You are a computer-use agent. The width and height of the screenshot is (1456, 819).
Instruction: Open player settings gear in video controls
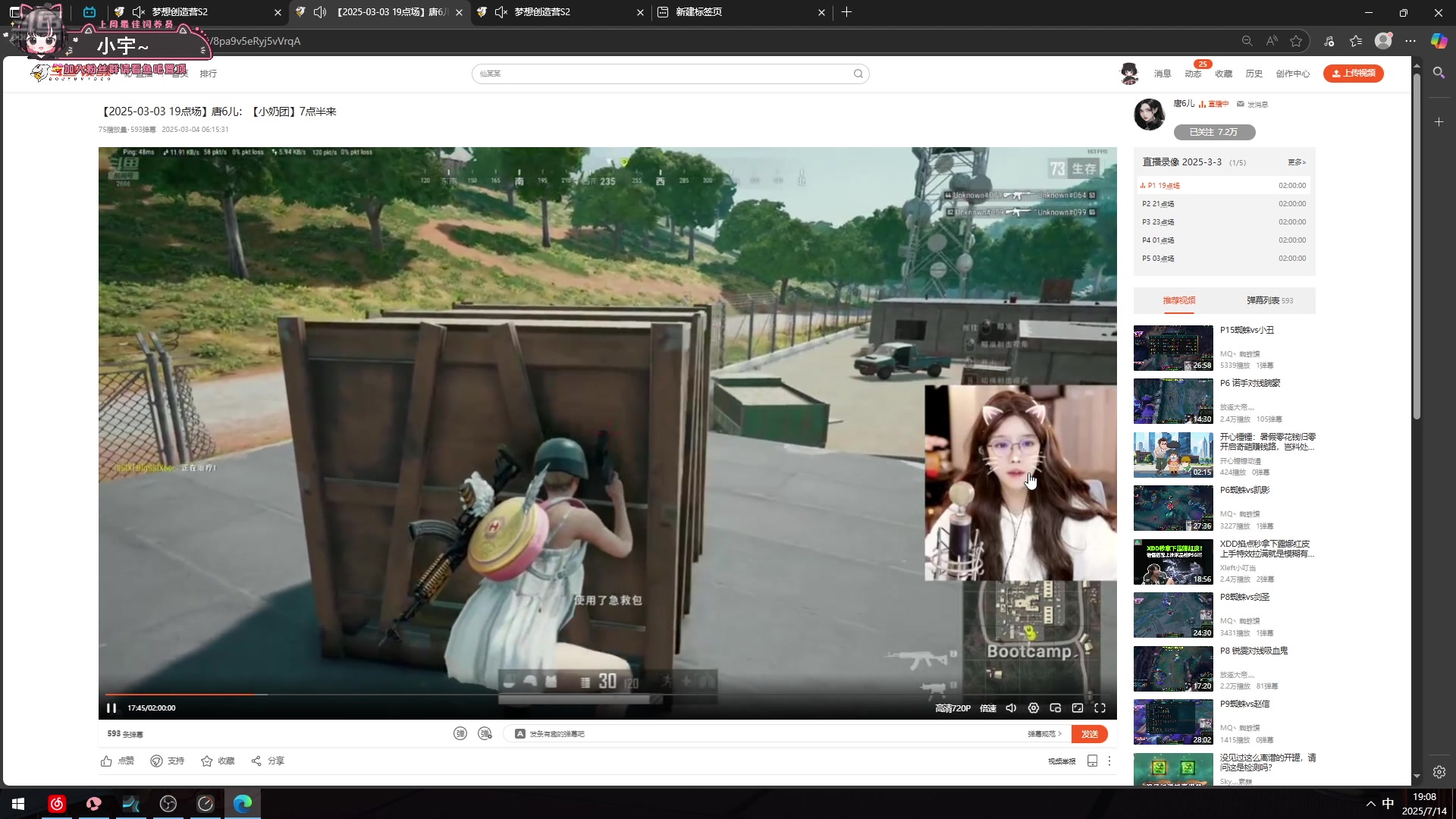pyautogui.click(x=1034, y=708)
